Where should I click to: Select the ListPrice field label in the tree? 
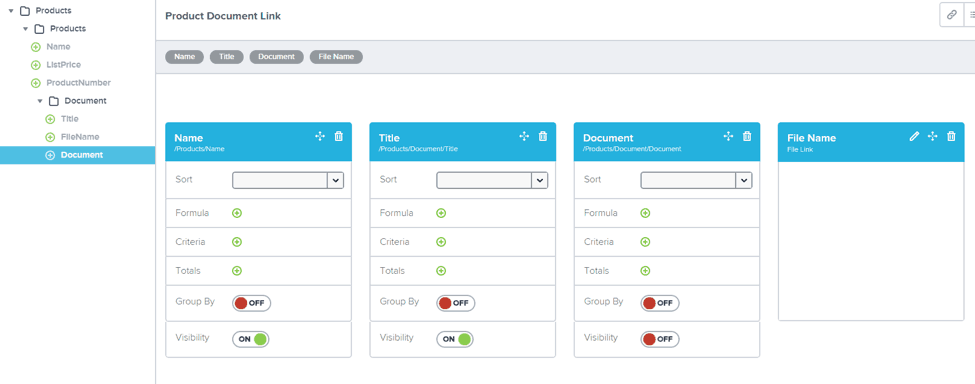click(x=63, y=65)
